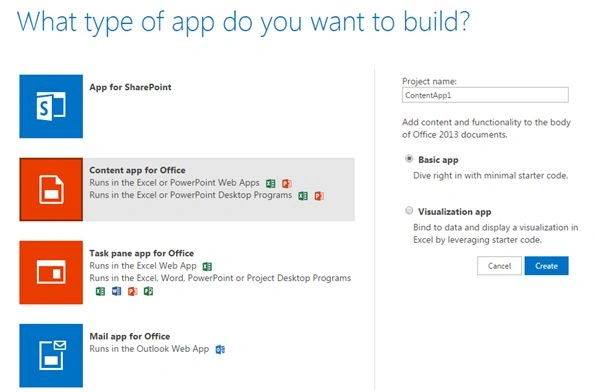The width and height of the screenshot is (595, 392).
Task: Click the orange Content app tile icon
Action: click(51, 189)
